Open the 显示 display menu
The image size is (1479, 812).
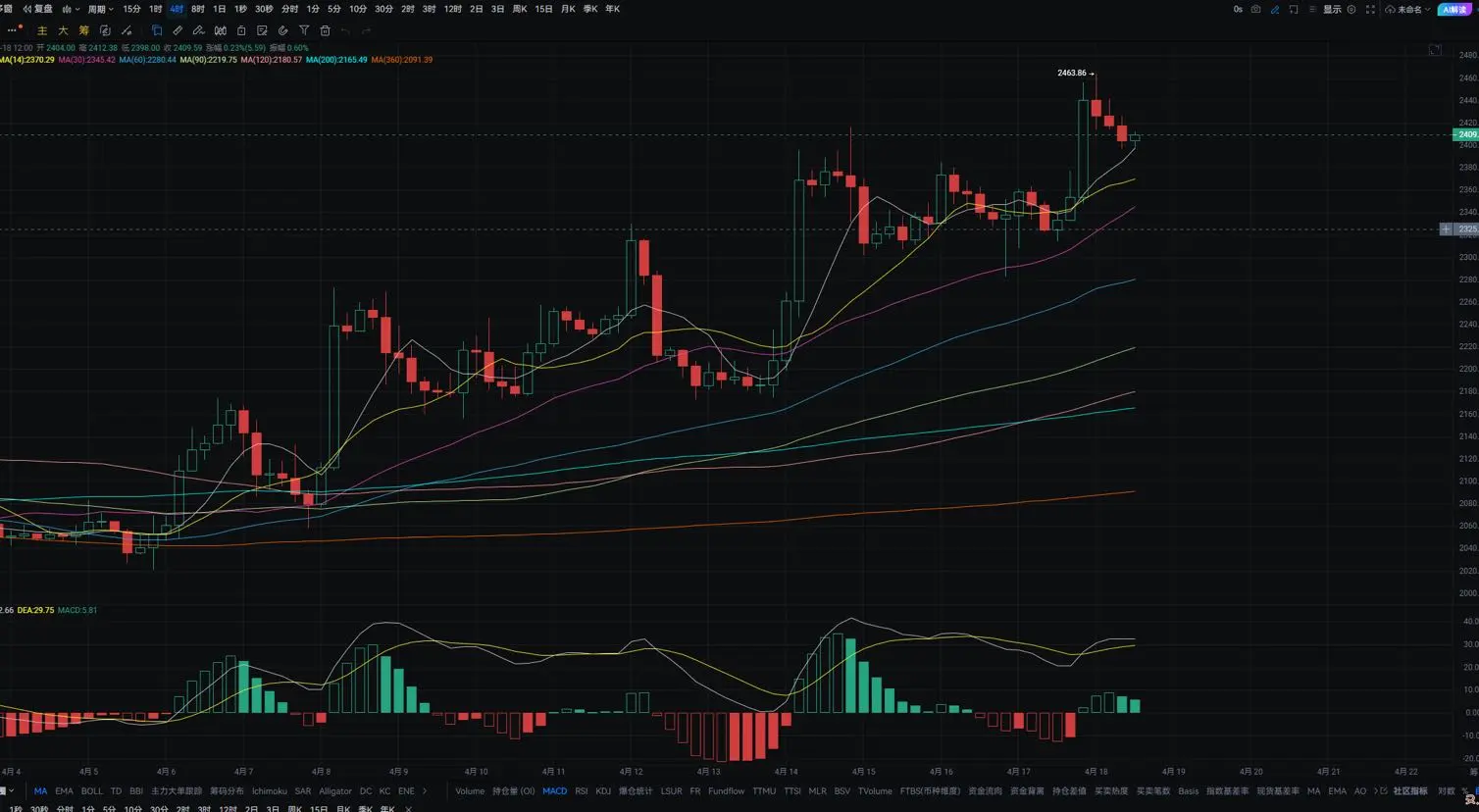click(1332, 9)
